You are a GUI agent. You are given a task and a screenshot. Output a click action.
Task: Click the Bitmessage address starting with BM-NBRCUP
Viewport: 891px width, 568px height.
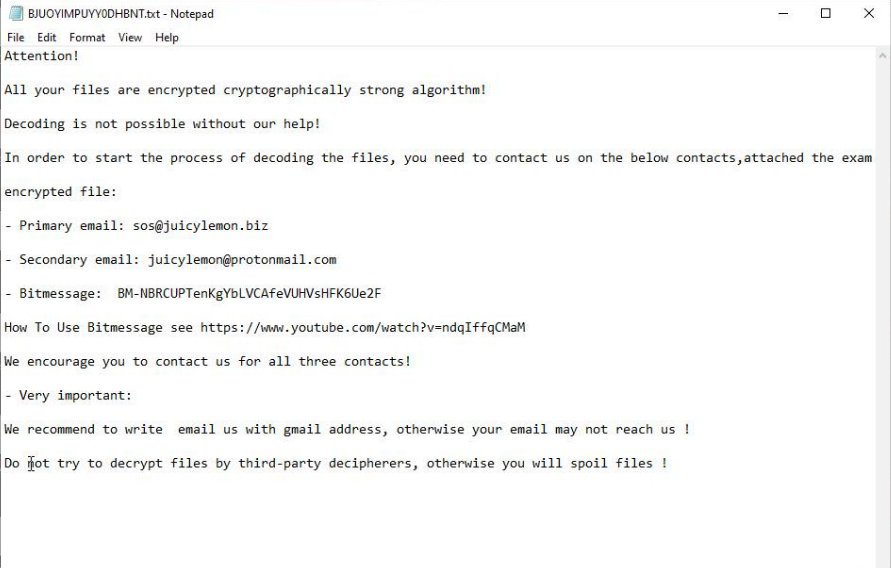coord(249,294)
